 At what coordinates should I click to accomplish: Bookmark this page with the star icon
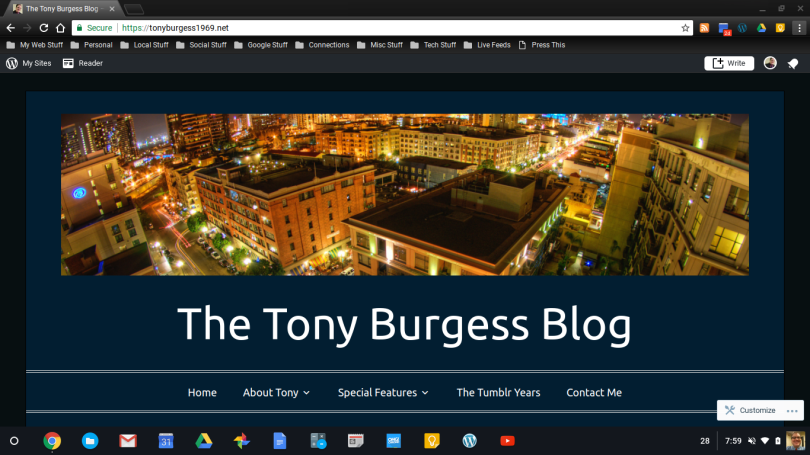tap(685, 28)
